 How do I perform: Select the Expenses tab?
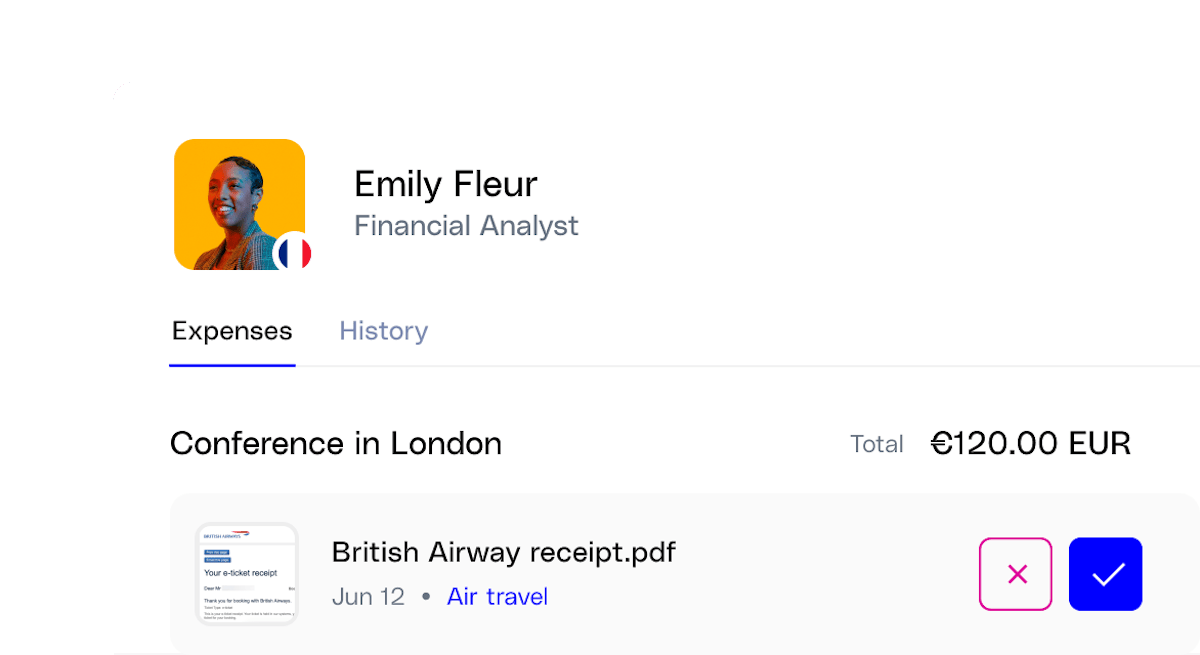[x=232, y=331]
